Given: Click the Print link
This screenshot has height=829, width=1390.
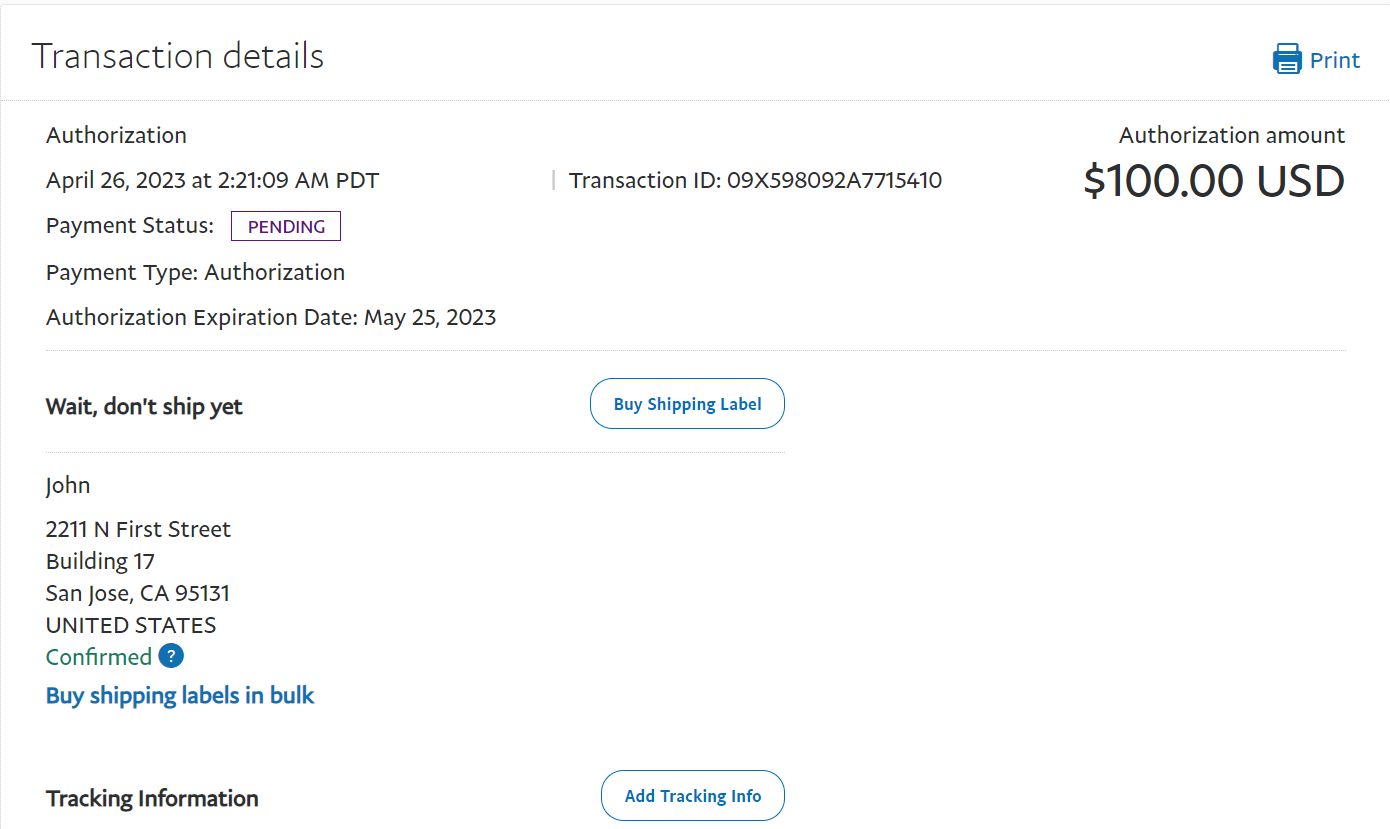Looking at the screenshot, I should [x=1335, y=60].
